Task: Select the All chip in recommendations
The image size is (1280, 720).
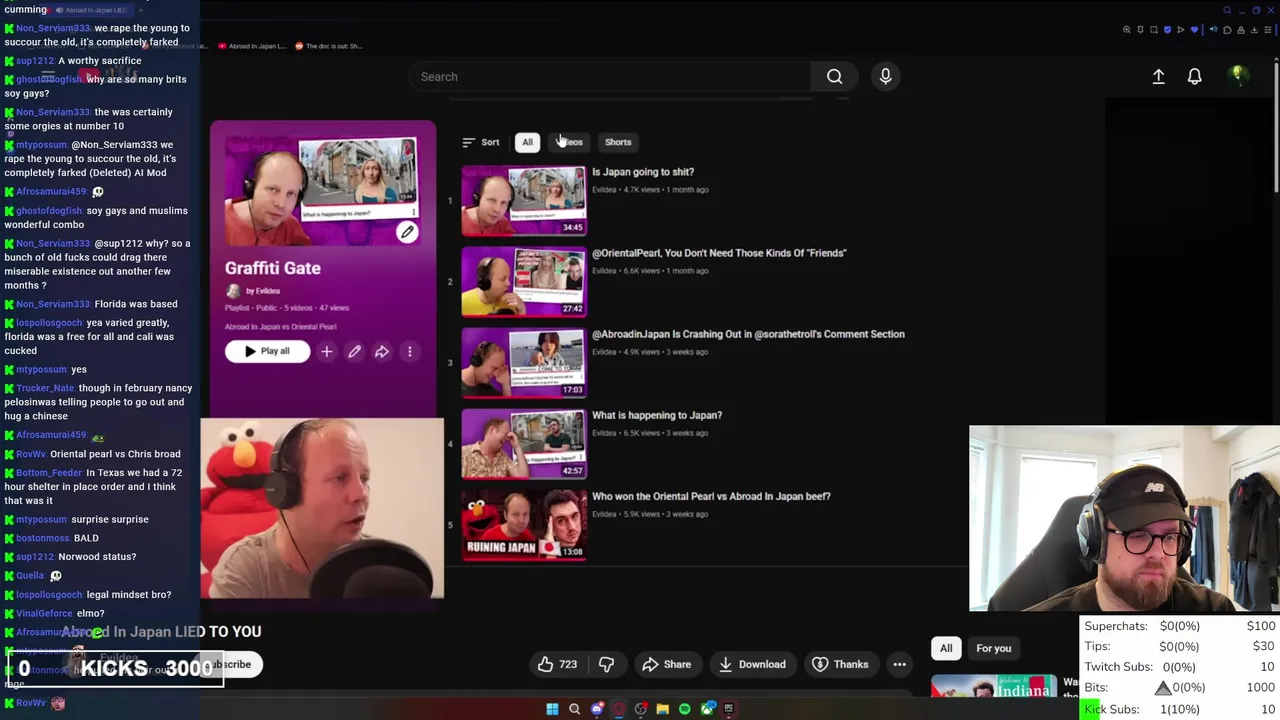Action: (946, 648)
